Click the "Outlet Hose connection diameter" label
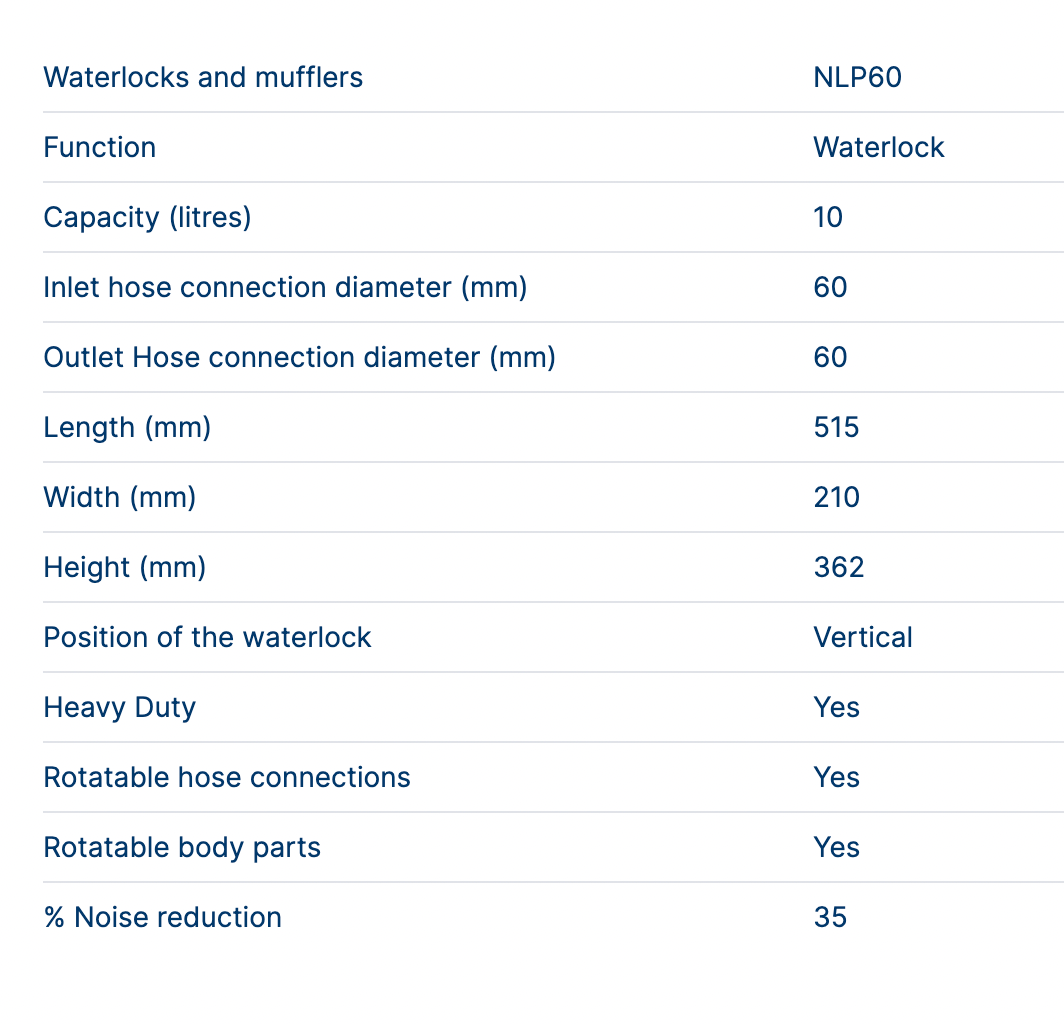The height and width of the screenshot is (1024, 1064). click(299, 357)
